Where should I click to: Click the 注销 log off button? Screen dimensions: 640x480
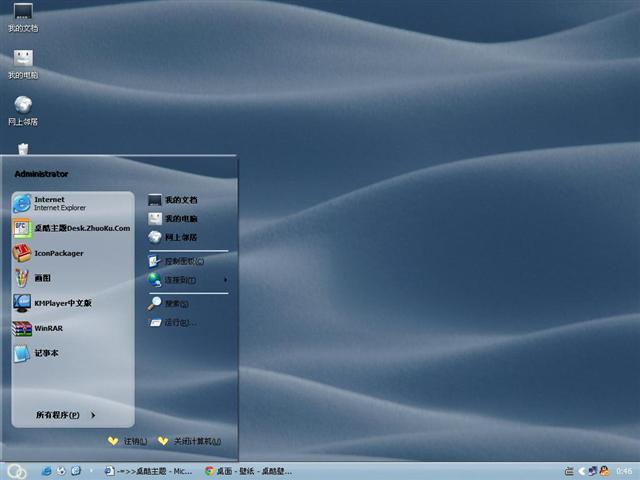[x=128, y=441]
